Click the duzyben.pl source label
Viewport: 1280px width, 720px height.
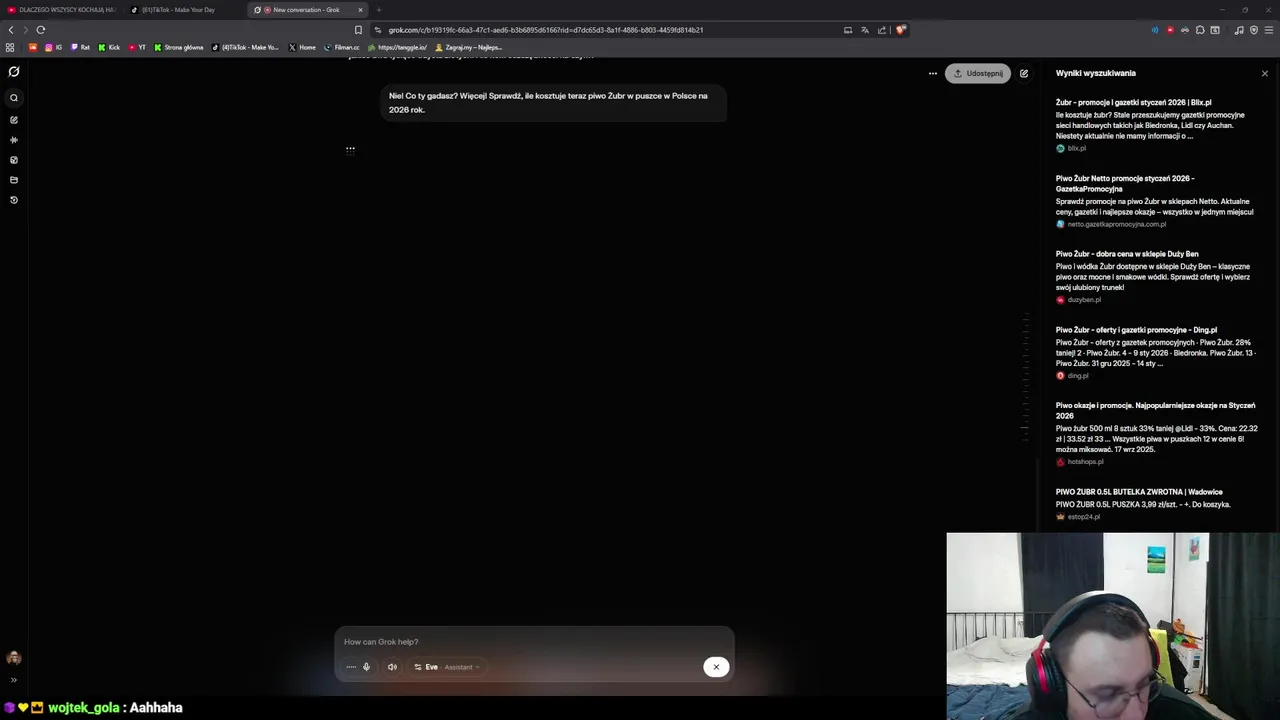point(1079,300)
